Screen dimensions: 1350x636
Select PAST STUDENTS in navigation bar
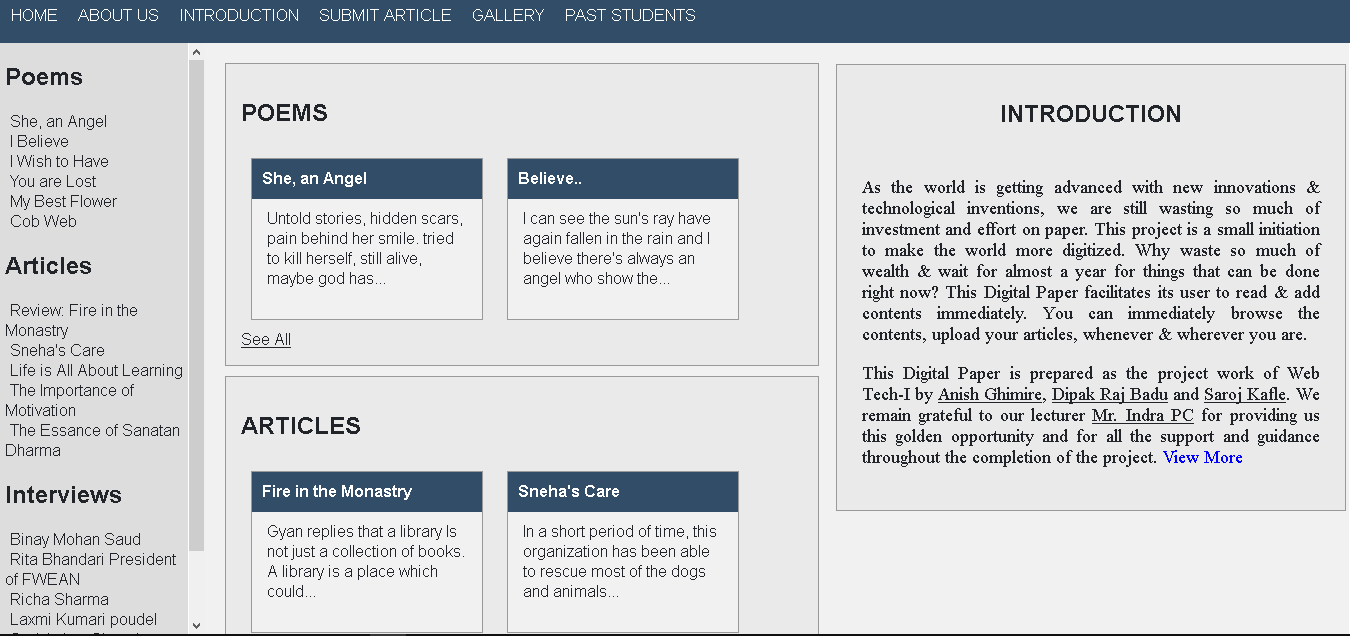pos(630,15)
